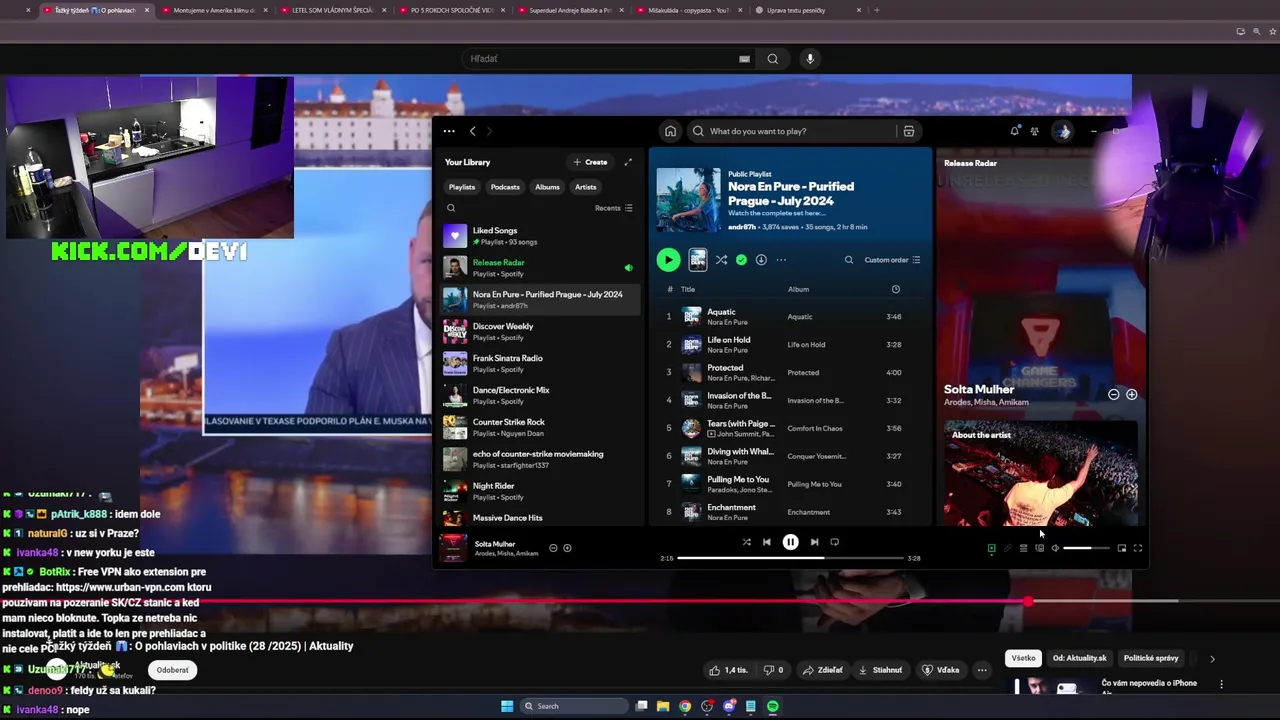Image resolution: width=1280 pixels, height=720 pixels.
Task: Open the Spotify queue
Action: point(1023,548)
